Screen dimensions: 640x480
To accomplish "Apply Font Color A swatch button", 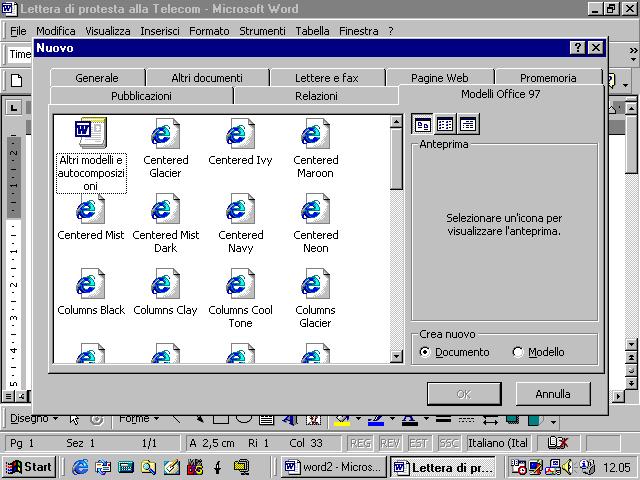I will click(x=410, y=420).
